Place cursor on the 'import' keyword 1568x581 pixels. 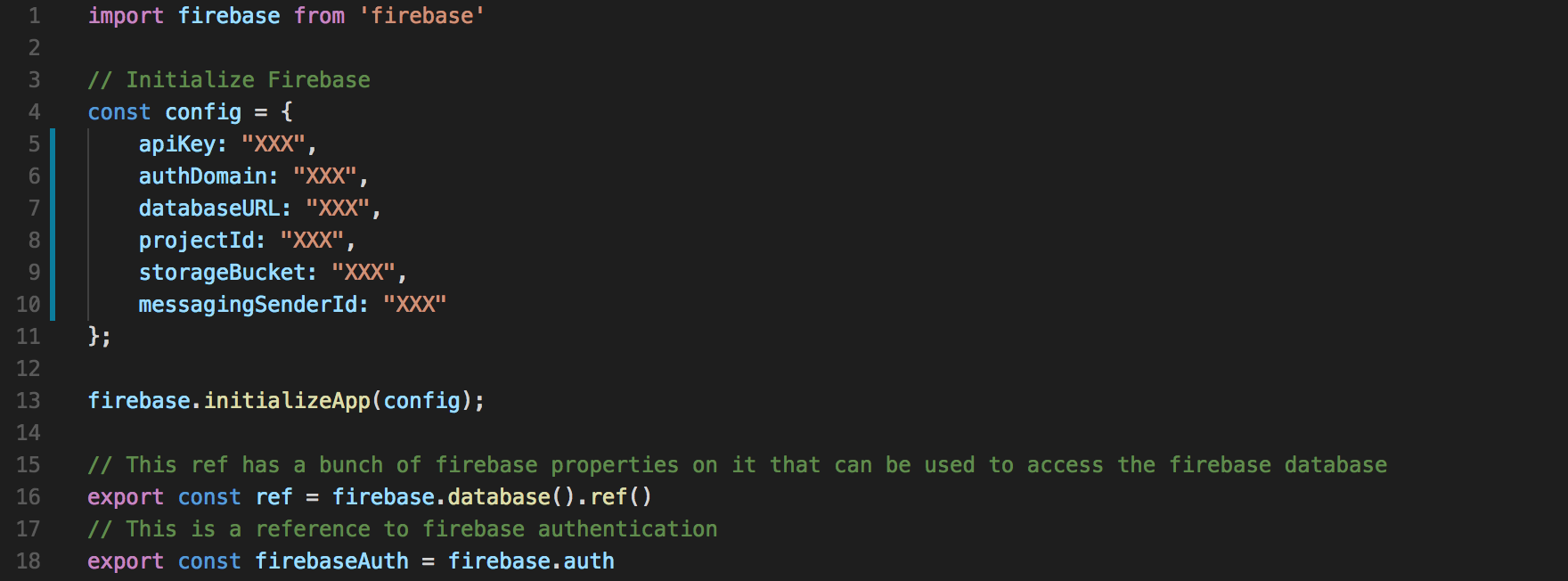126,16
